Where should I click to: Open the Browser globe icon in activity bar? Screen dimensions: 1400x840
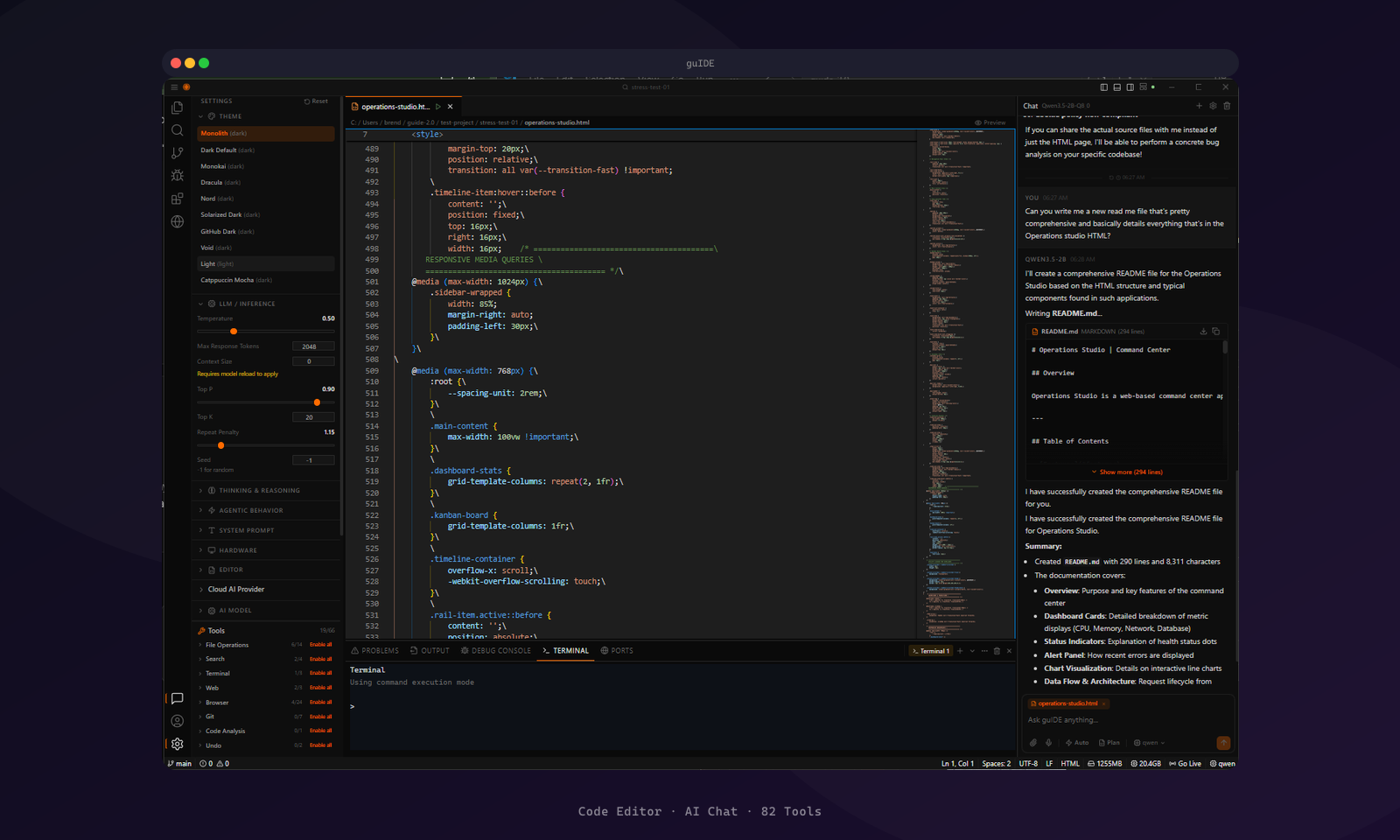[x=178, y=221]
